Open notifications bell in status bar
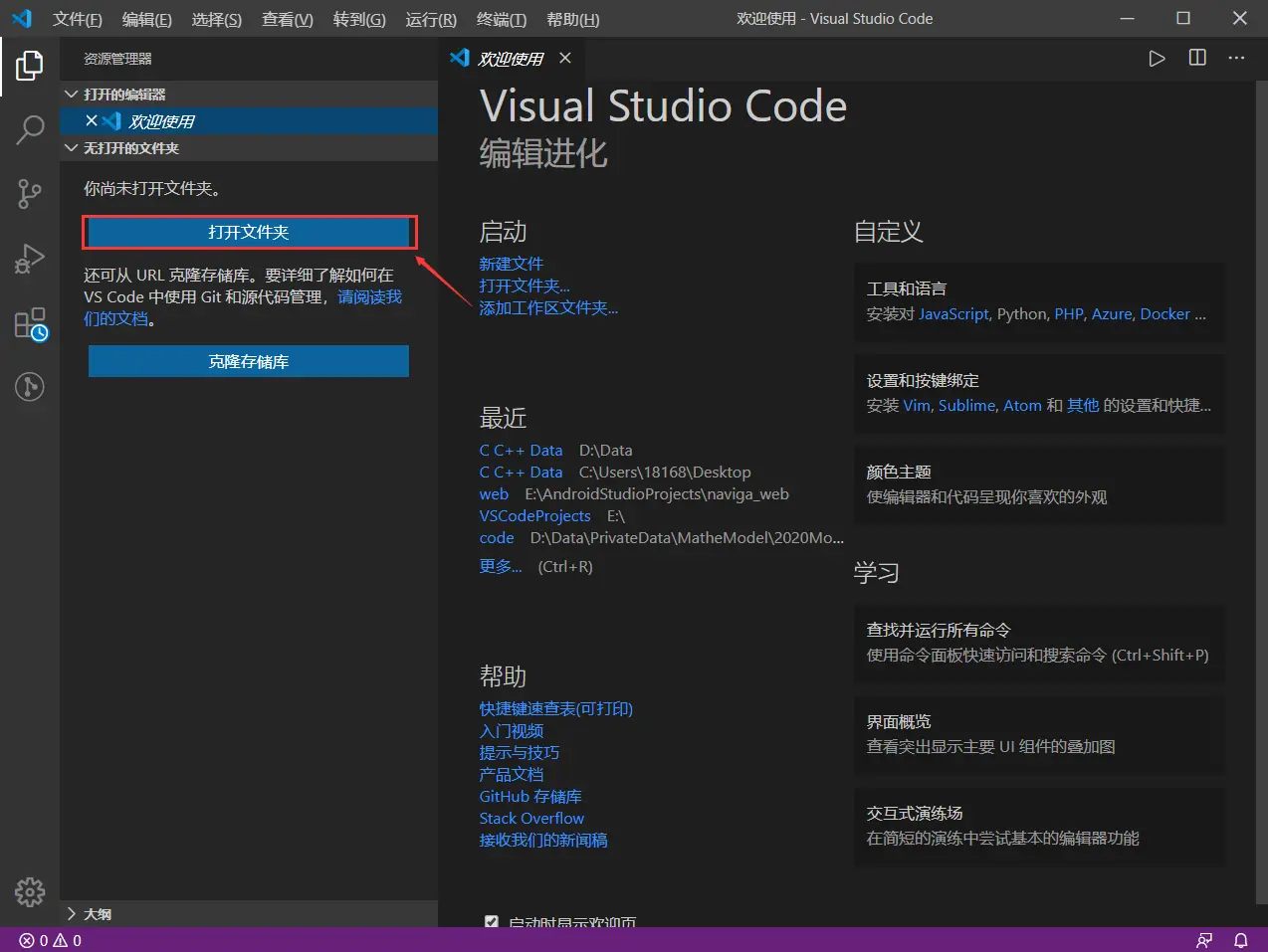Viewport: 1268px width, 952px height. tap(1241, 940)
